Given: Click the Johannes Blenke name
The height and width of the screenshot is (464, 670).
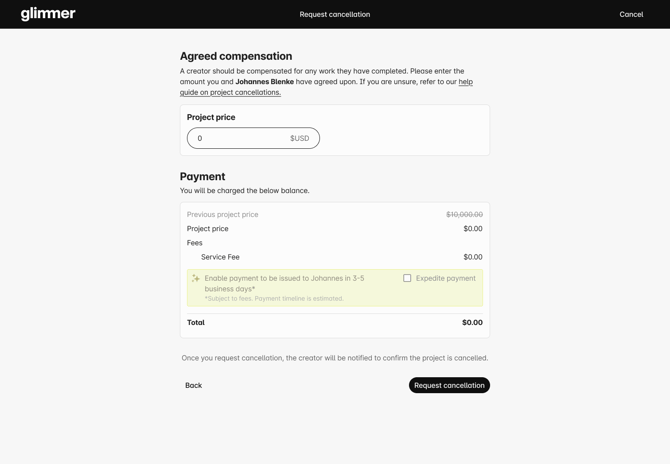Looking at the screenshot, I should pyautogui.click(x=264, y=82).
